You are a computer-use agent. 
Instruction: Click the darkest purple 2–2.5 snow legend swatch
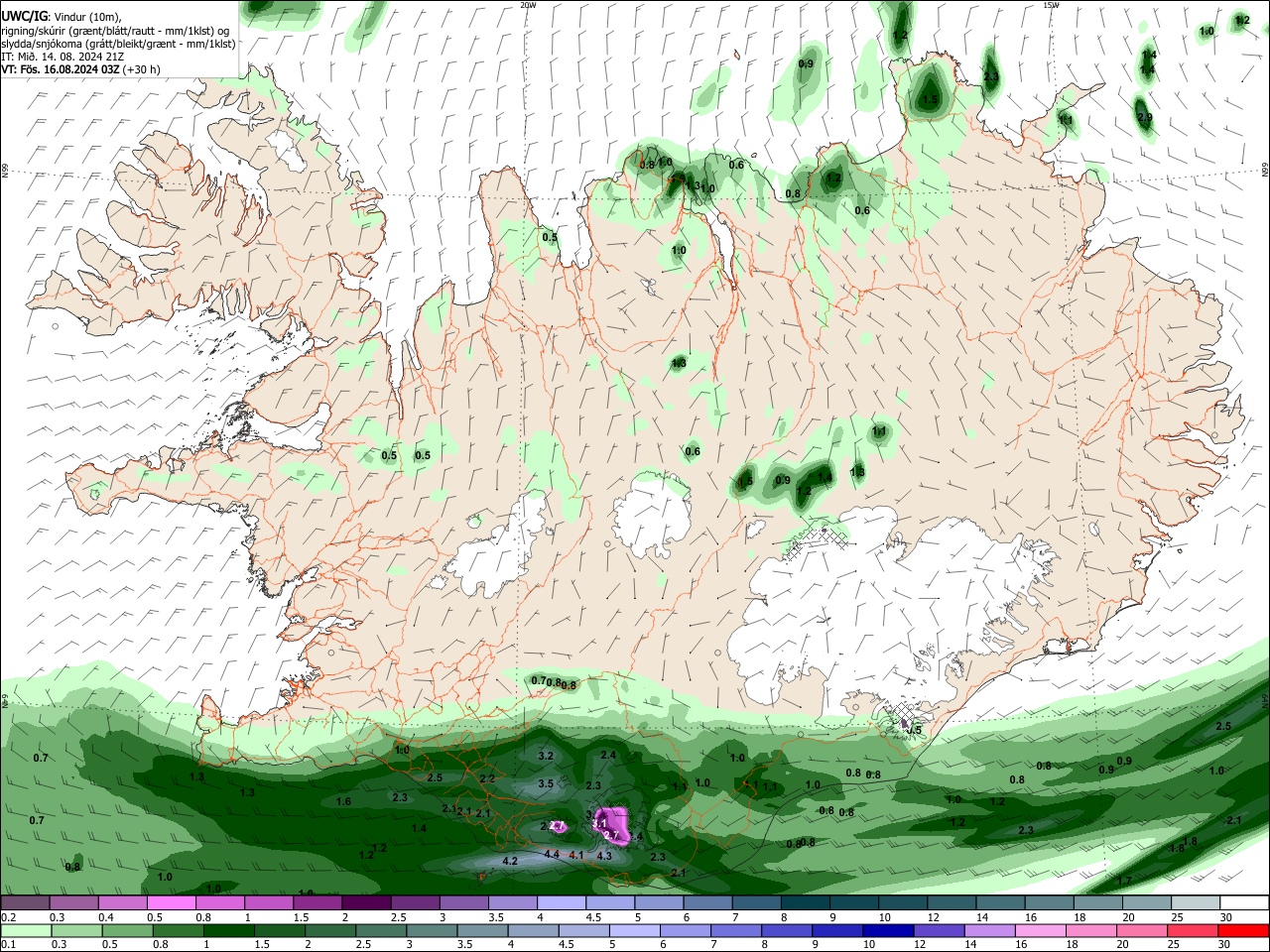pyautogui.click(x=366, y=902)
